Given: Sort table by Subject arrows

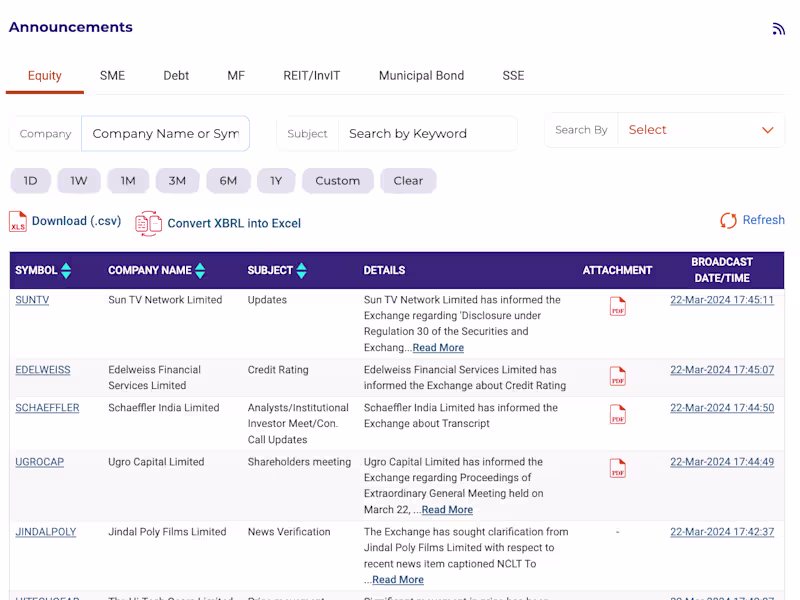Looking at the screenshot, I should (302, 270).
